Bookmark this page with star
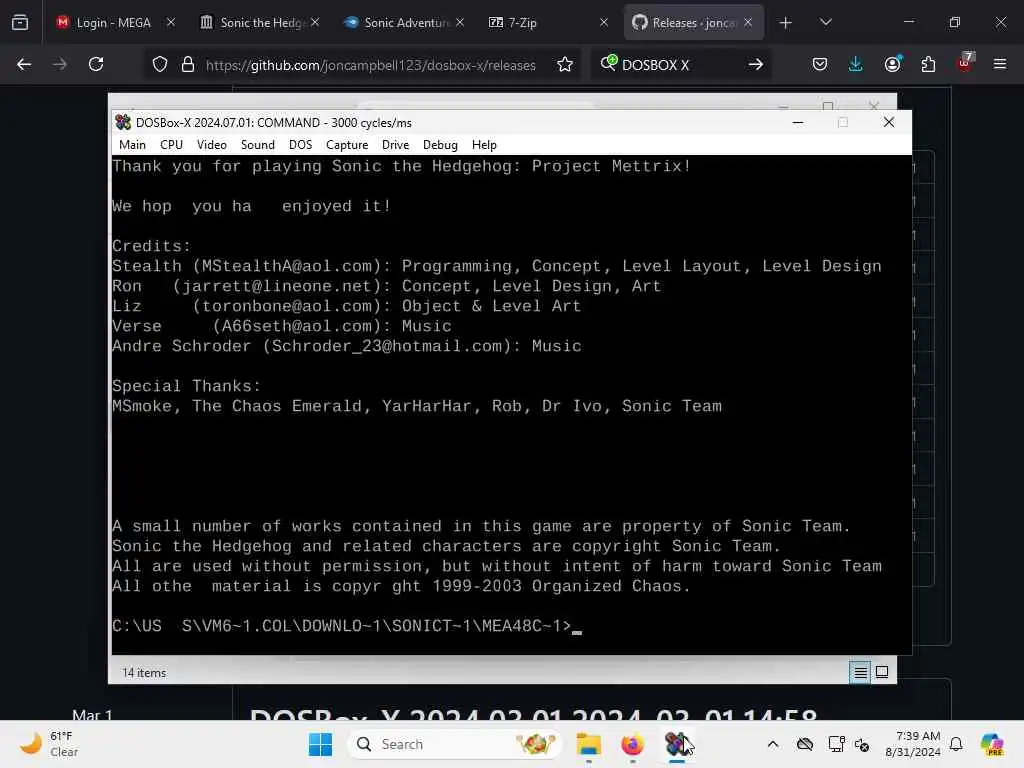1024x768 pixels. pyautogui.click(x=565, y=65)
